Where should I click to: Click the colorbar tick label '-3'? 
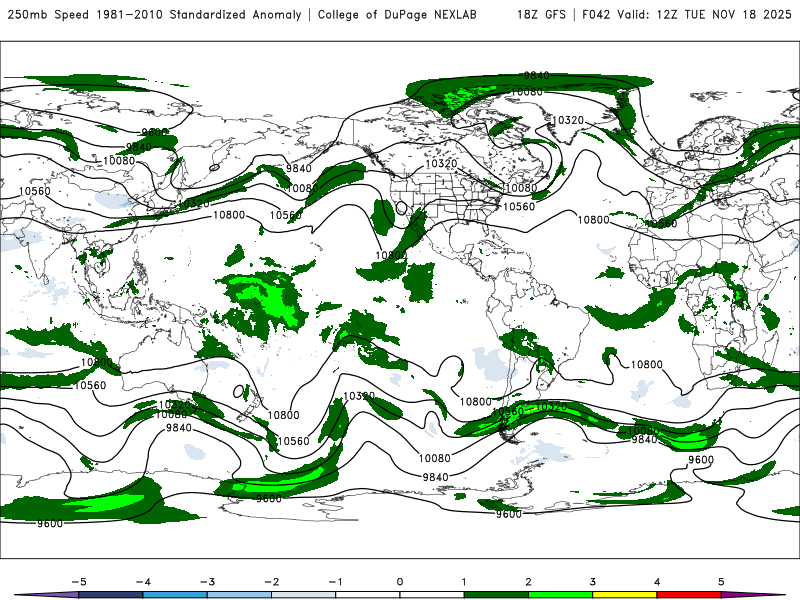tap(207, 582)
